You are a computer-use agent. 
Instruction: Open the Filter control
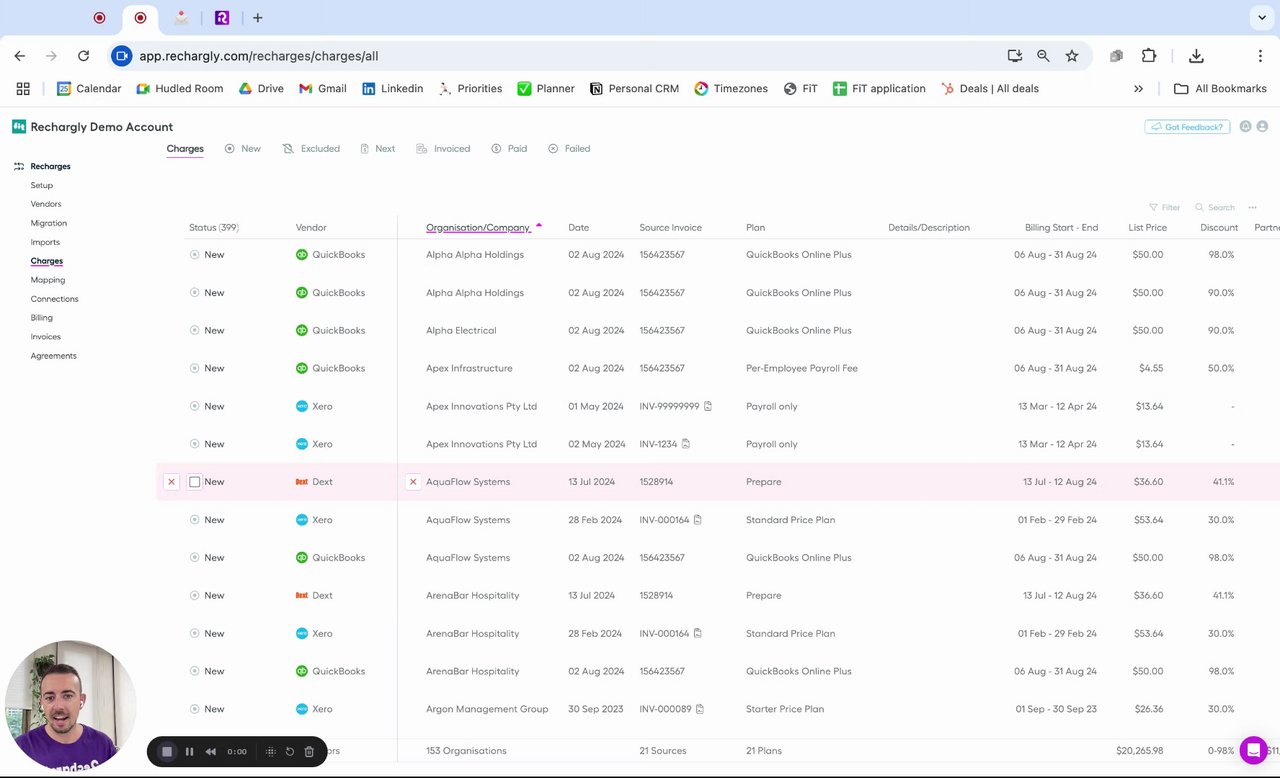click(1165, 208)
